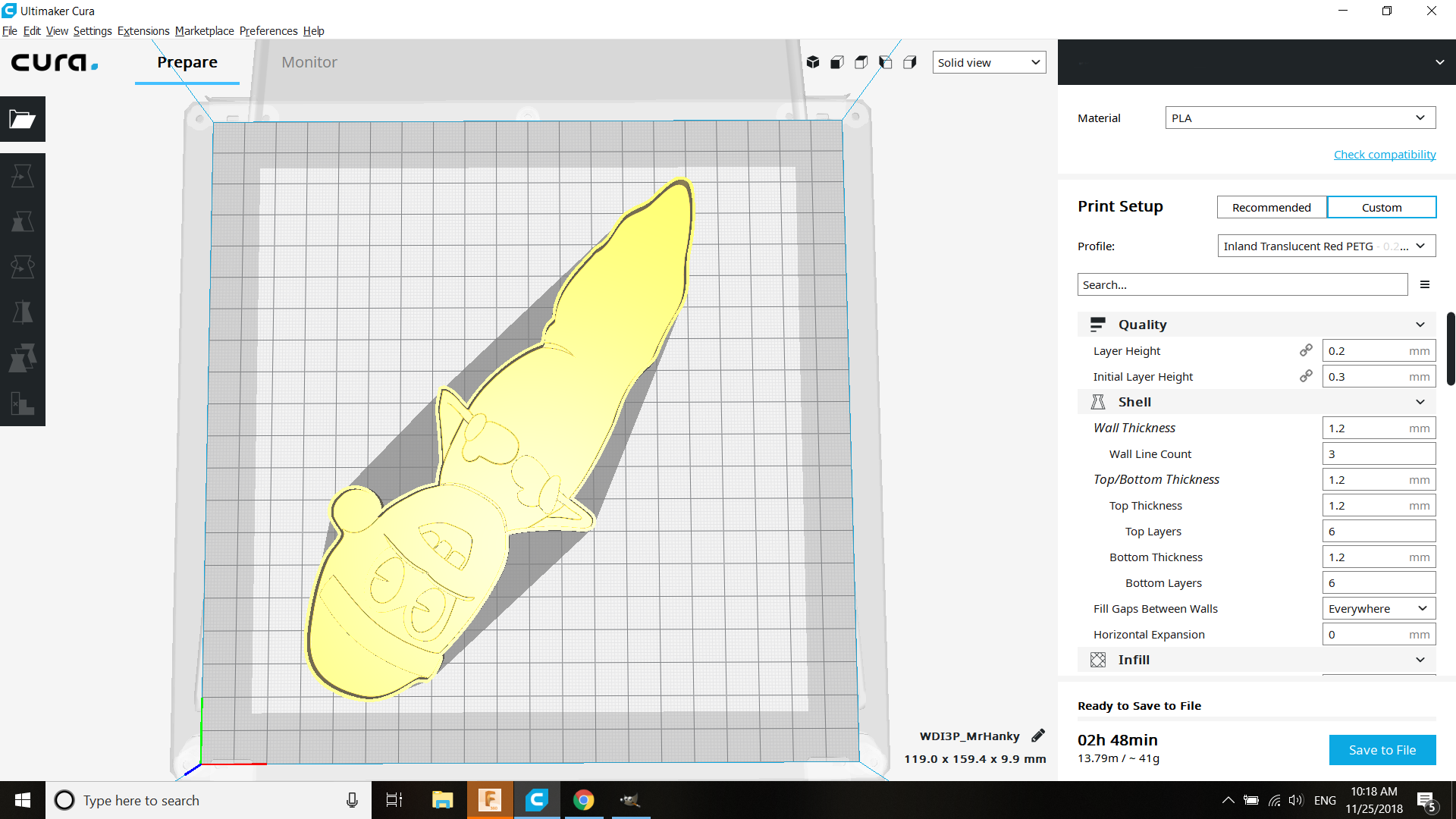Select the Mirror tool in left toolbar
The width and height of the screenshot is (1456, 819).
tap(23, 312)
